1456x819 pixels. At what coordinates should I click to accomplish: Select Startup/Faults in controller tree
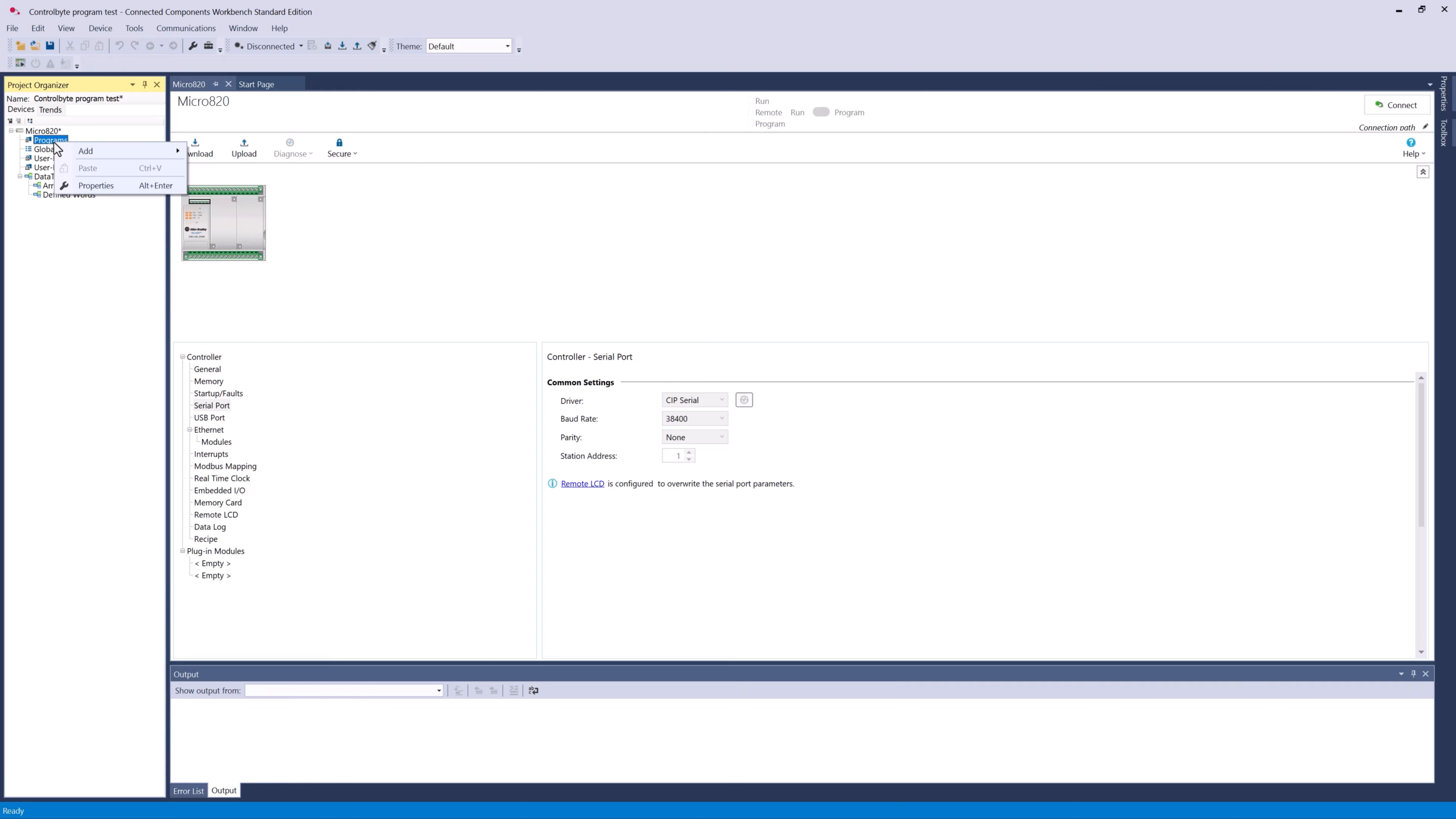coord(218,394)
